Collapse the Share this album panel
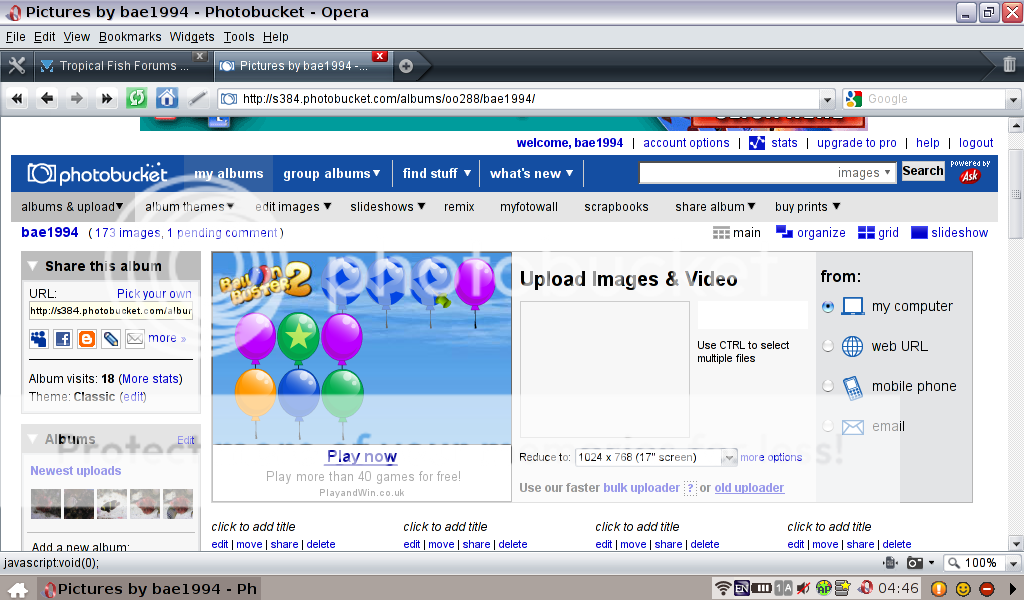Image resolution: width=1024 pixels, height=600 pixels. pos(32,266)
